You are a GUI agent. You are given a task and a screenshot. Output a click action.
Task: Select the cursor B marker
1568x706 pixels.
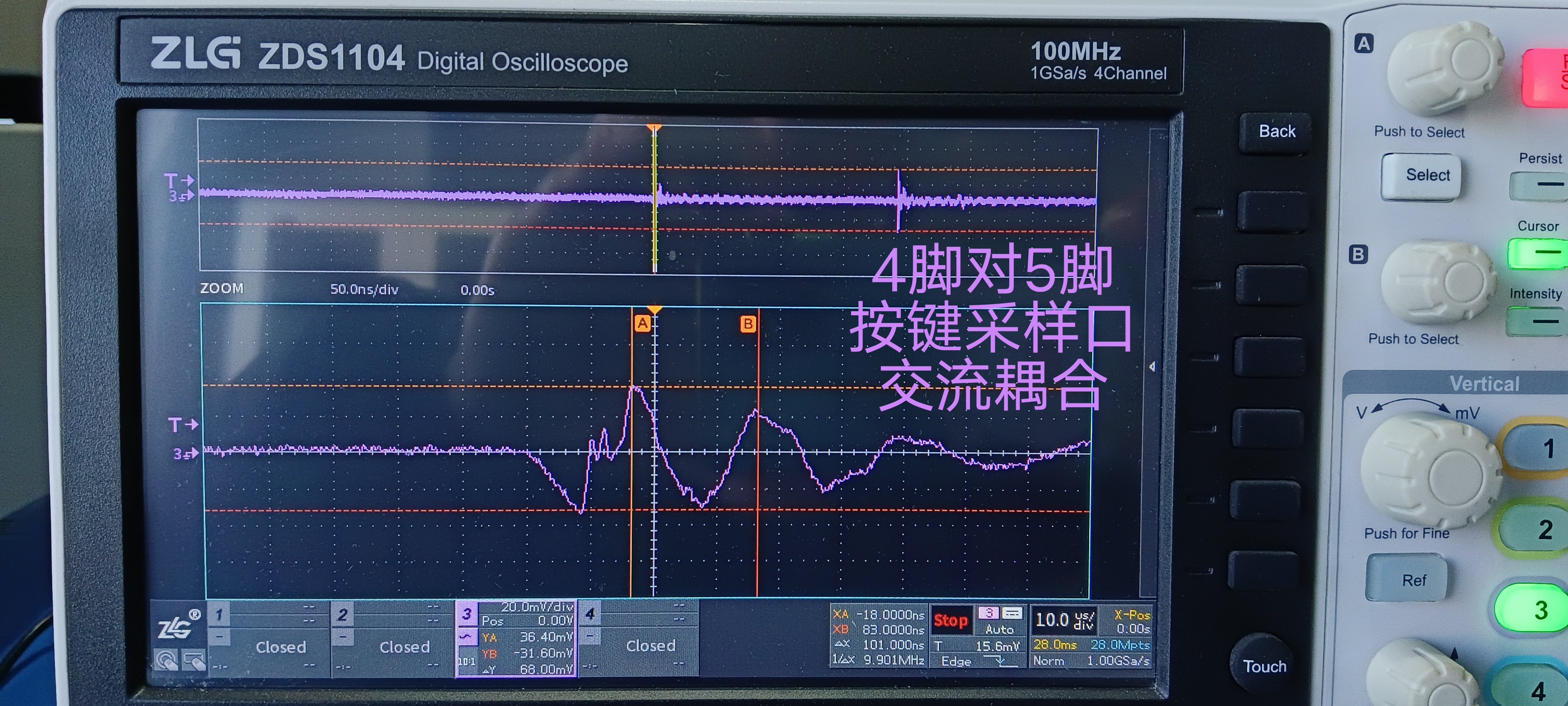pos(748,323)
